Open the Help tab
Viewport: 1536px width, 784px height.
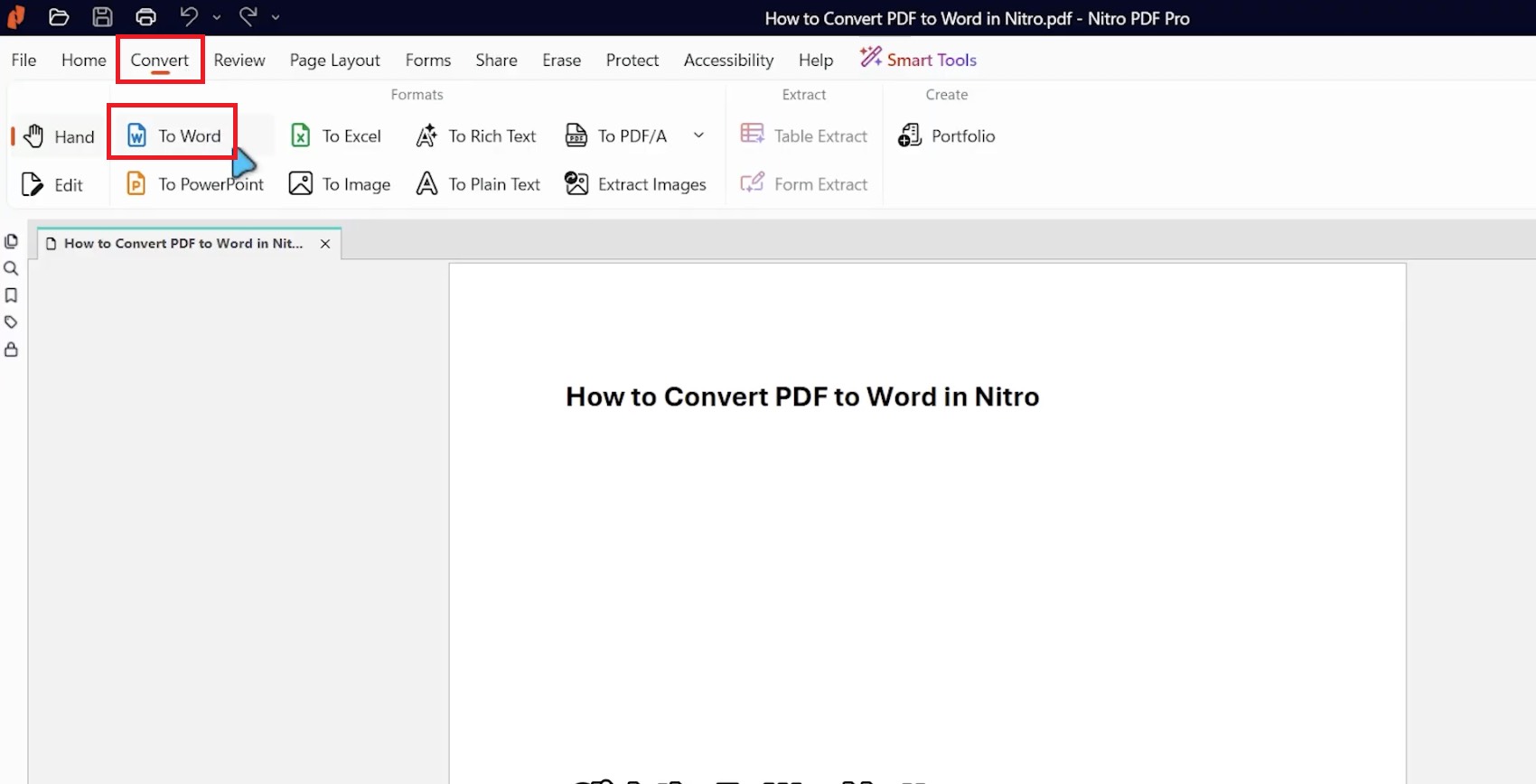coord(816,60)
